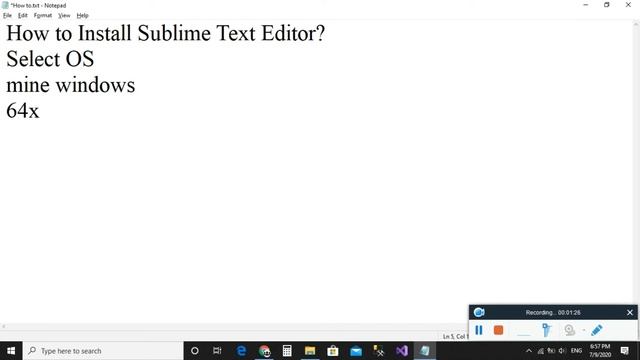Open Task View on the taskbar
Viewport: 640px width, 360px height.
click(x=217, y=351)
